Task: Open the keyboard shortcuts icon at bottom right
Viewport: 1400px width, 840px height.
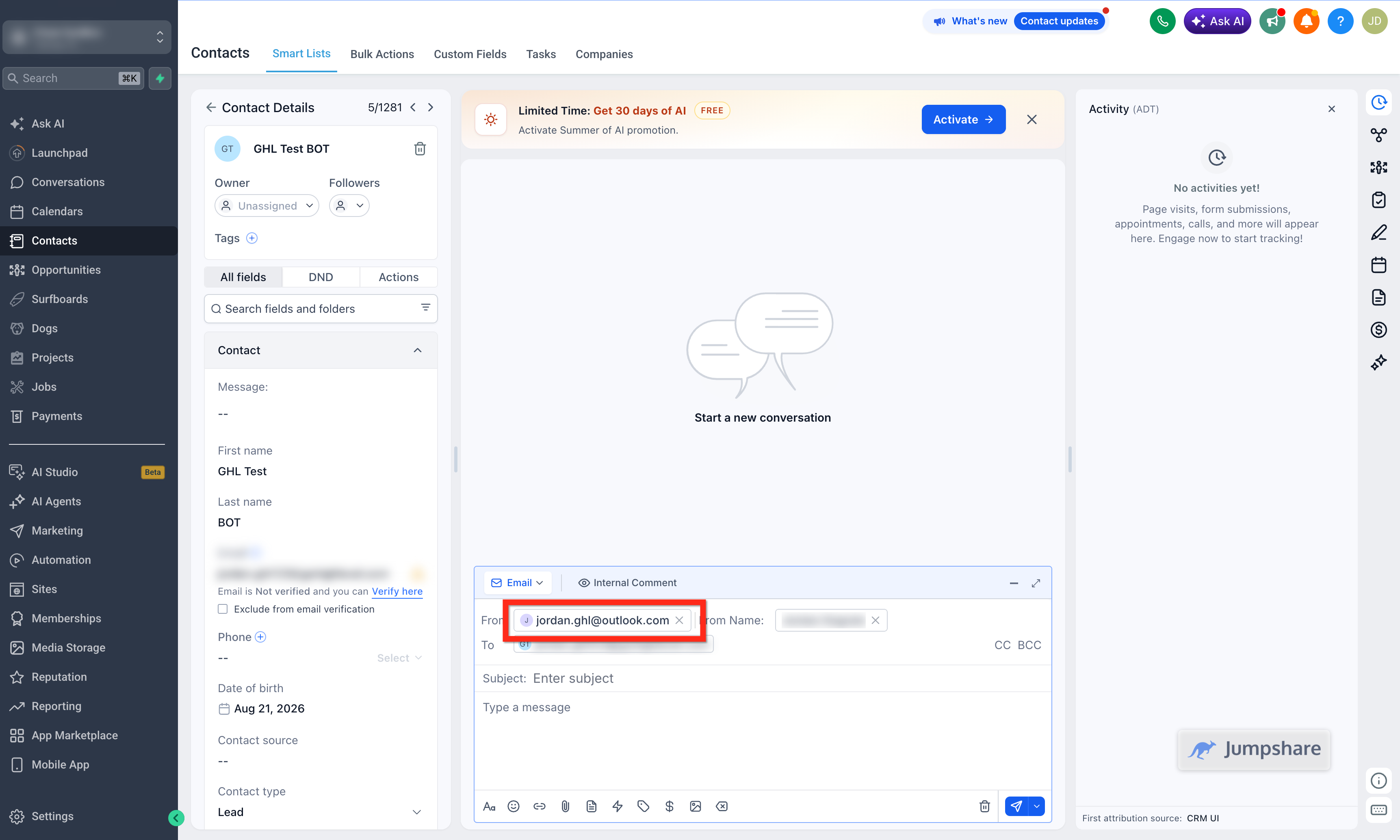Action: pos(1378,810)
